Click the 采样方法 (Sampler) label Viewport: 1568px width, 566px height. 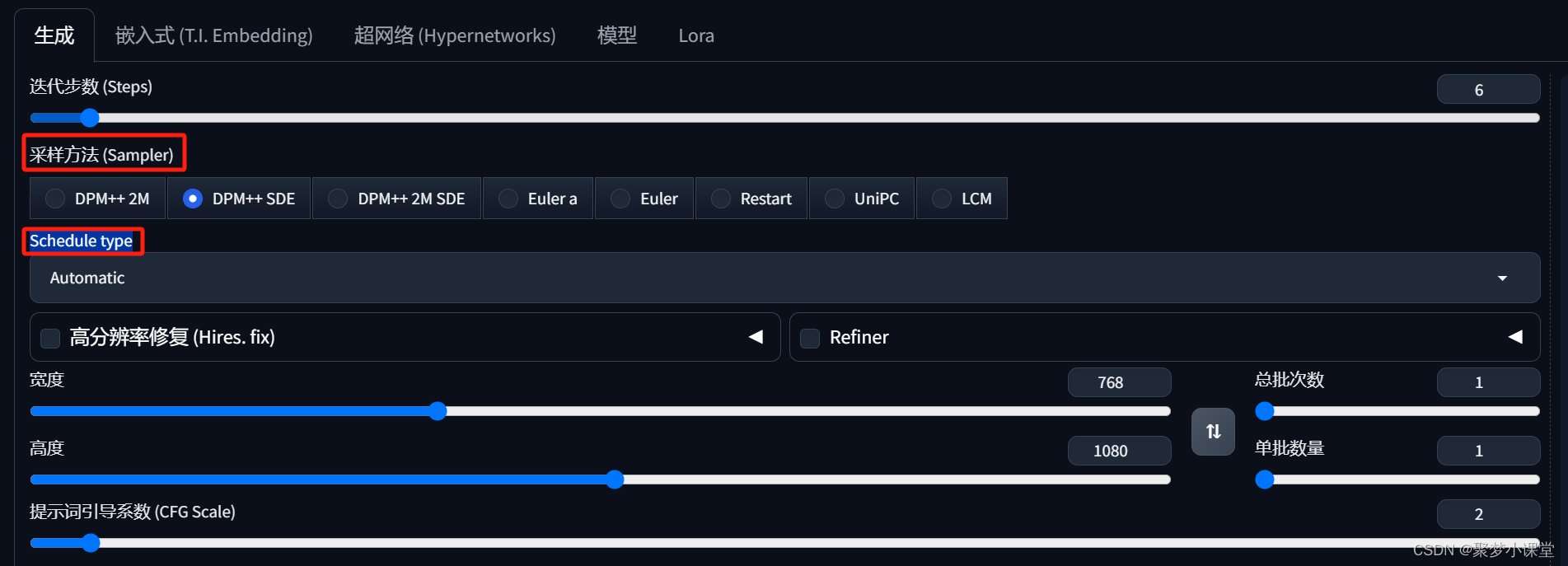tap(101, 154)
